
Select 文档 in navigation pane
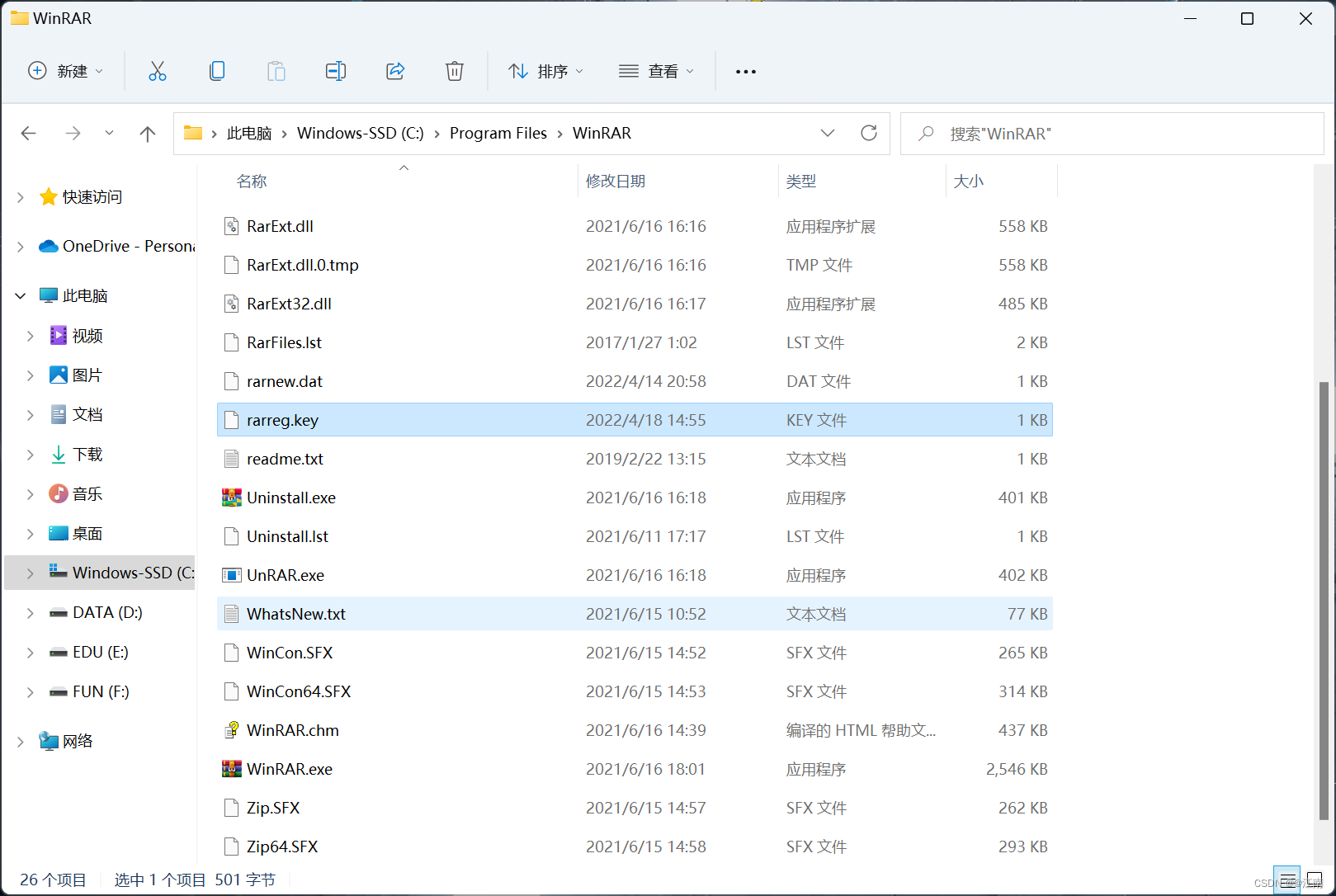point(87,414)
